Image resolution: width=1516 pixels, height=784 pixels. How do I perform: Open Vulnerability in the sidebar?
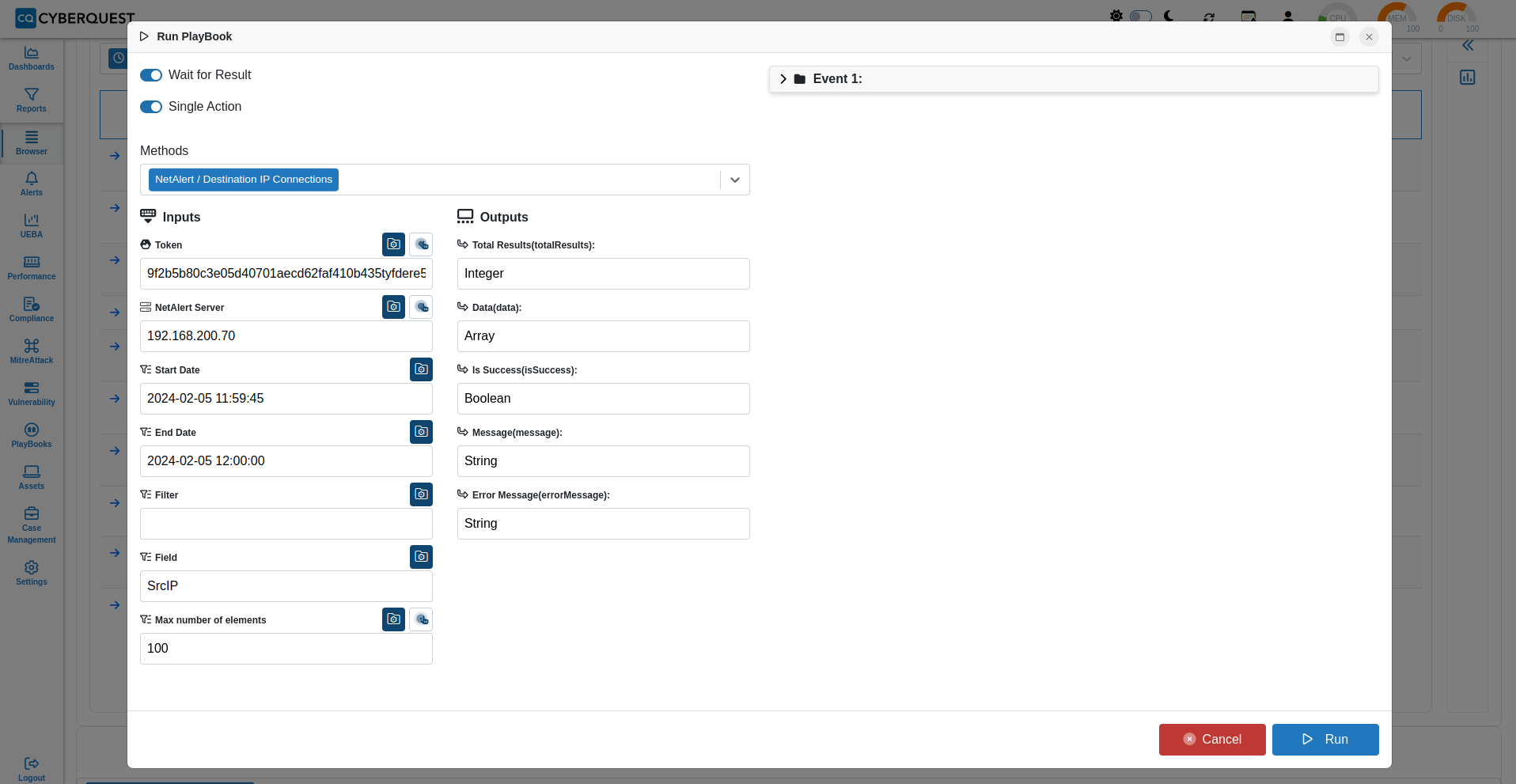(32, 394)
